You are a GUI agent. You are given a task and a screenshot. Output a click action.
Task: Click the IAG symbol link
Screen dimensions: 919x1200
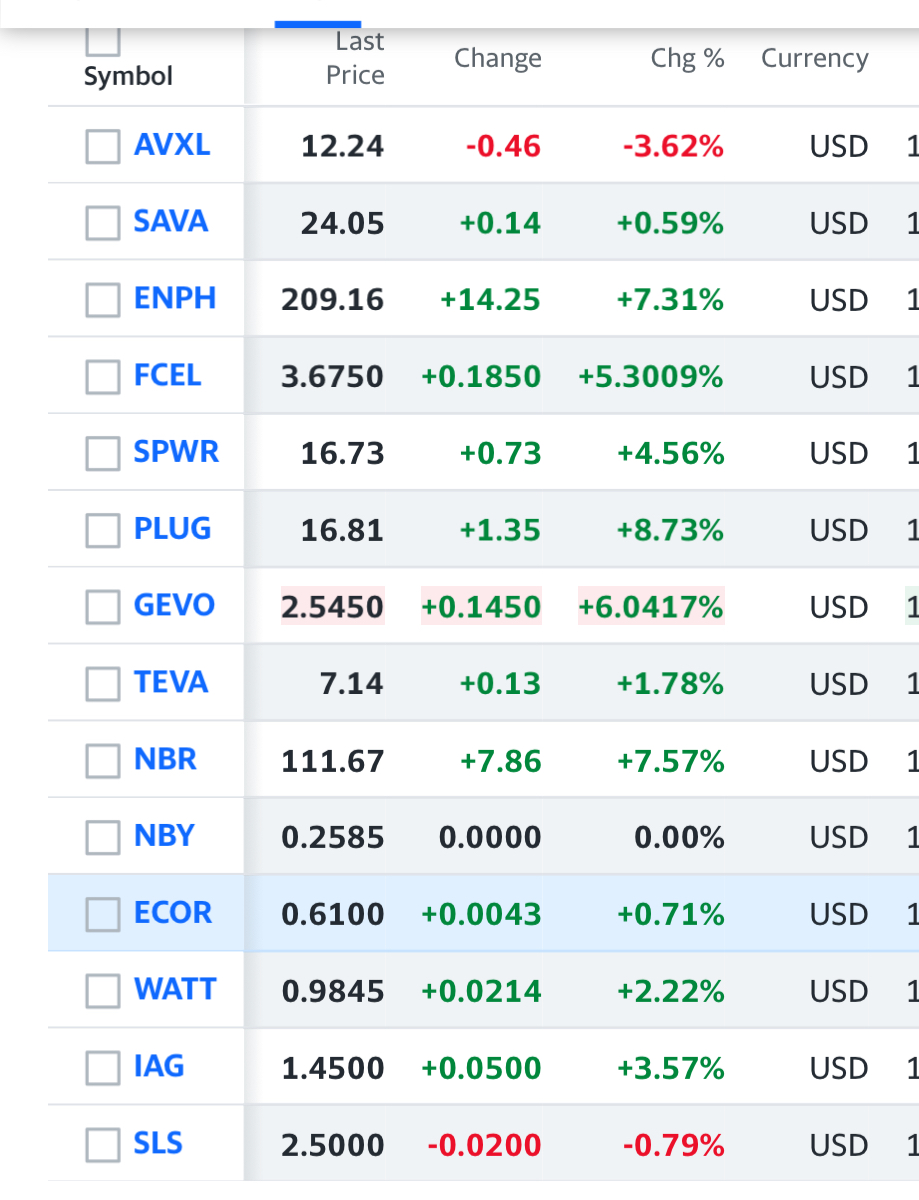coord(159,1066)
